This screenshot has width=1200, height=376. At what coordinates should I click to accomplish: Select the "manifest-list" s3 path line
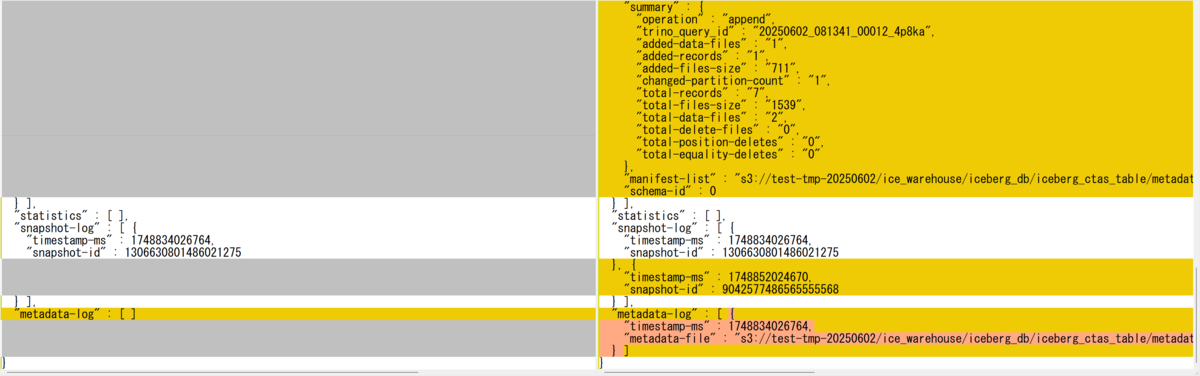tap(908, 178)
